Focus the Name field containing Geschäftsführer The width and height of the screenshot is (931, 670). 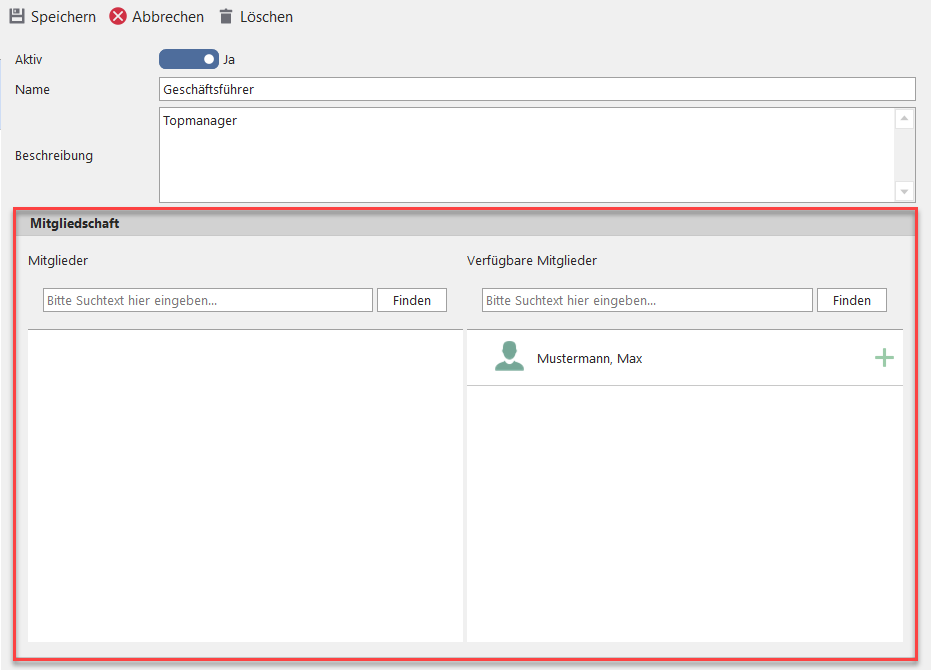[x=536, y=90]
